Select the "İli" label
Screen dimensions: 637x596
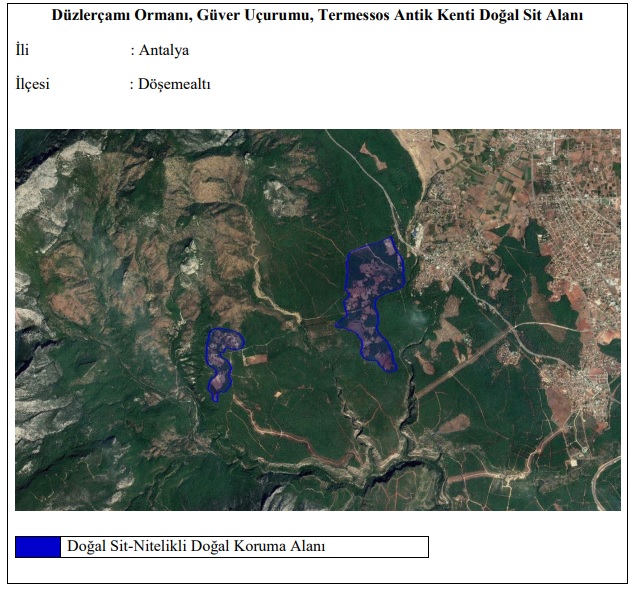click(x=22, y=50)
